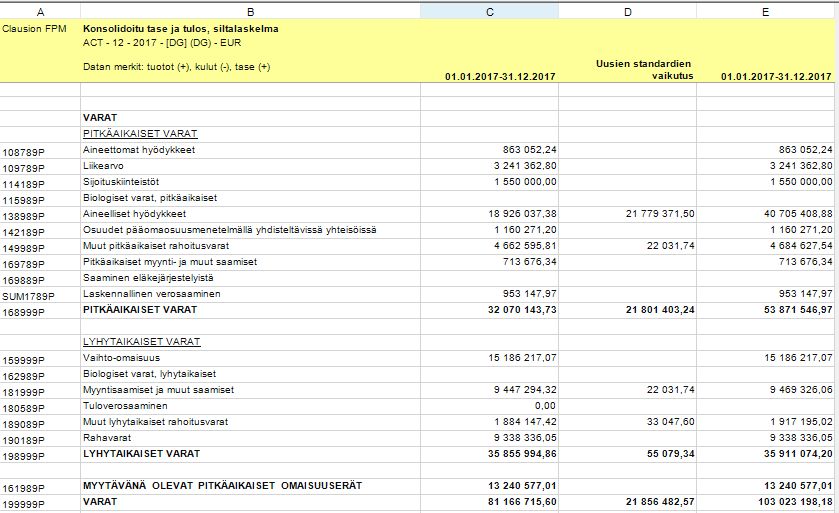Select column C header
The image size is (839, 513).
click(x=489, y=12)
